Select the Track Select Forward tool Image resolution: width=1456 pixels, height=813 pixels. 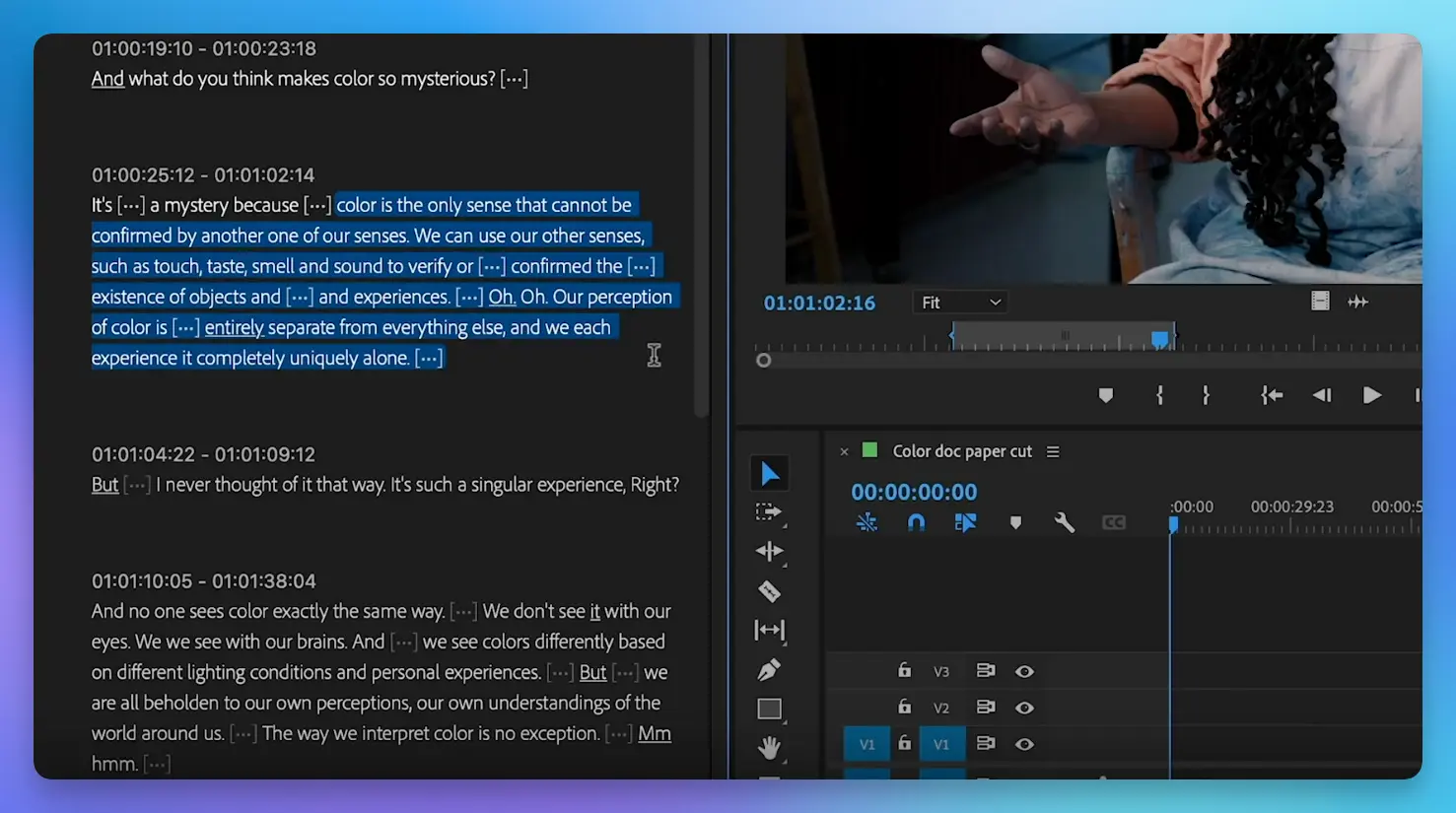point(768,512)
